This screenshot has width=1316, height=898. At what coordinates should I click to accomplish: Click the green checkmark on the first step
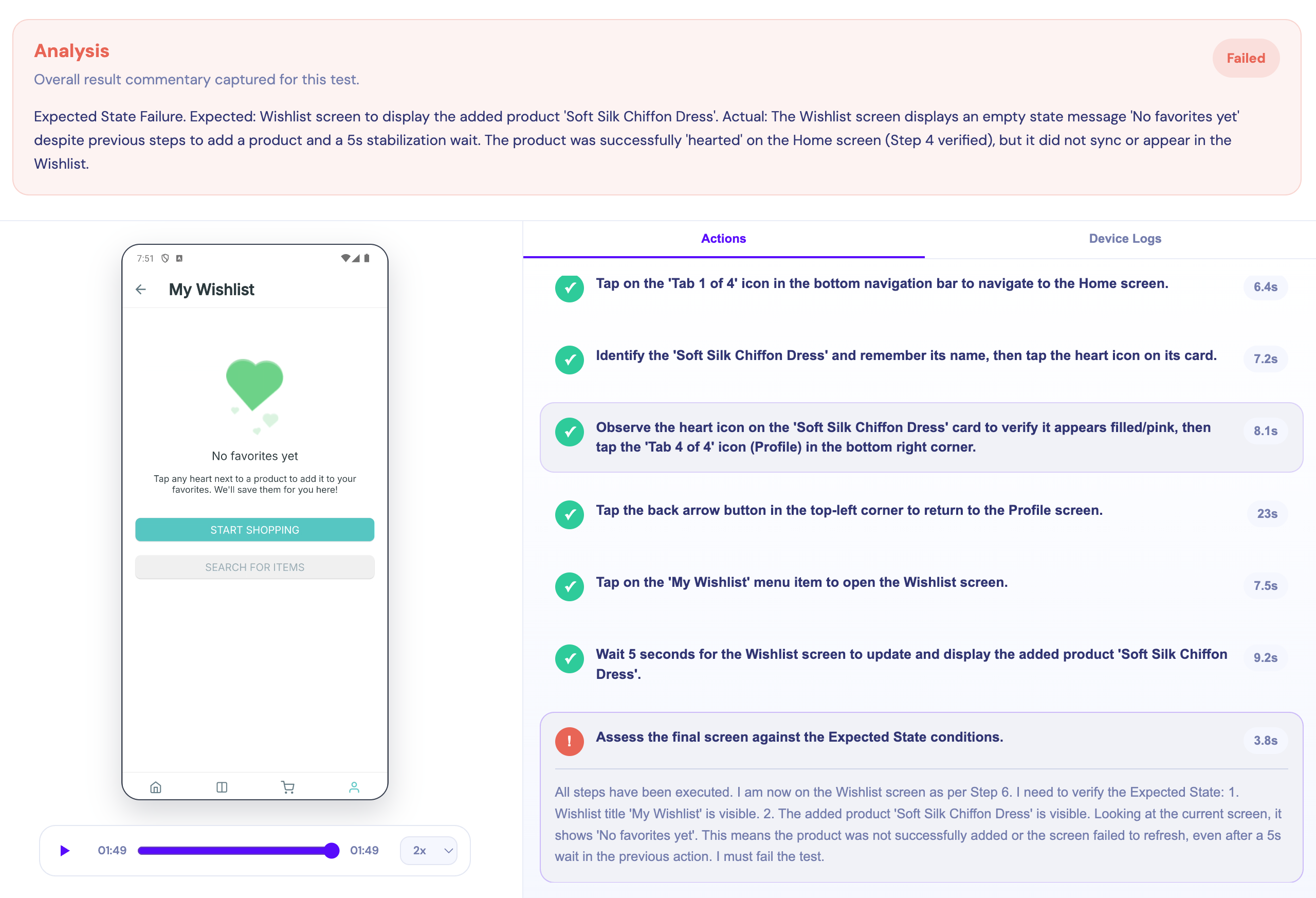[569, 289]
